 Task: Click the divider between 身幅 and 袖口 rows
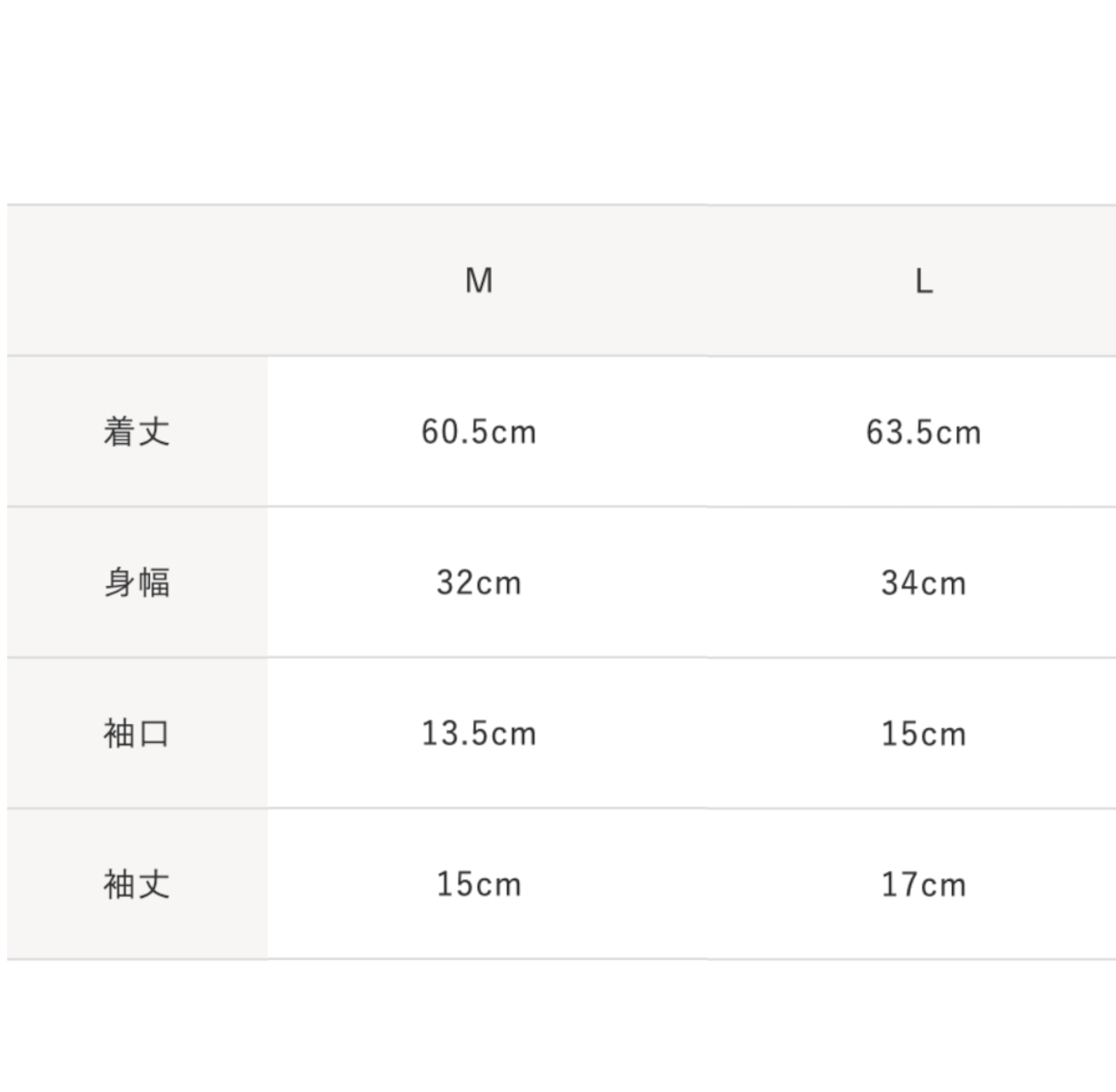pos(558,658)
